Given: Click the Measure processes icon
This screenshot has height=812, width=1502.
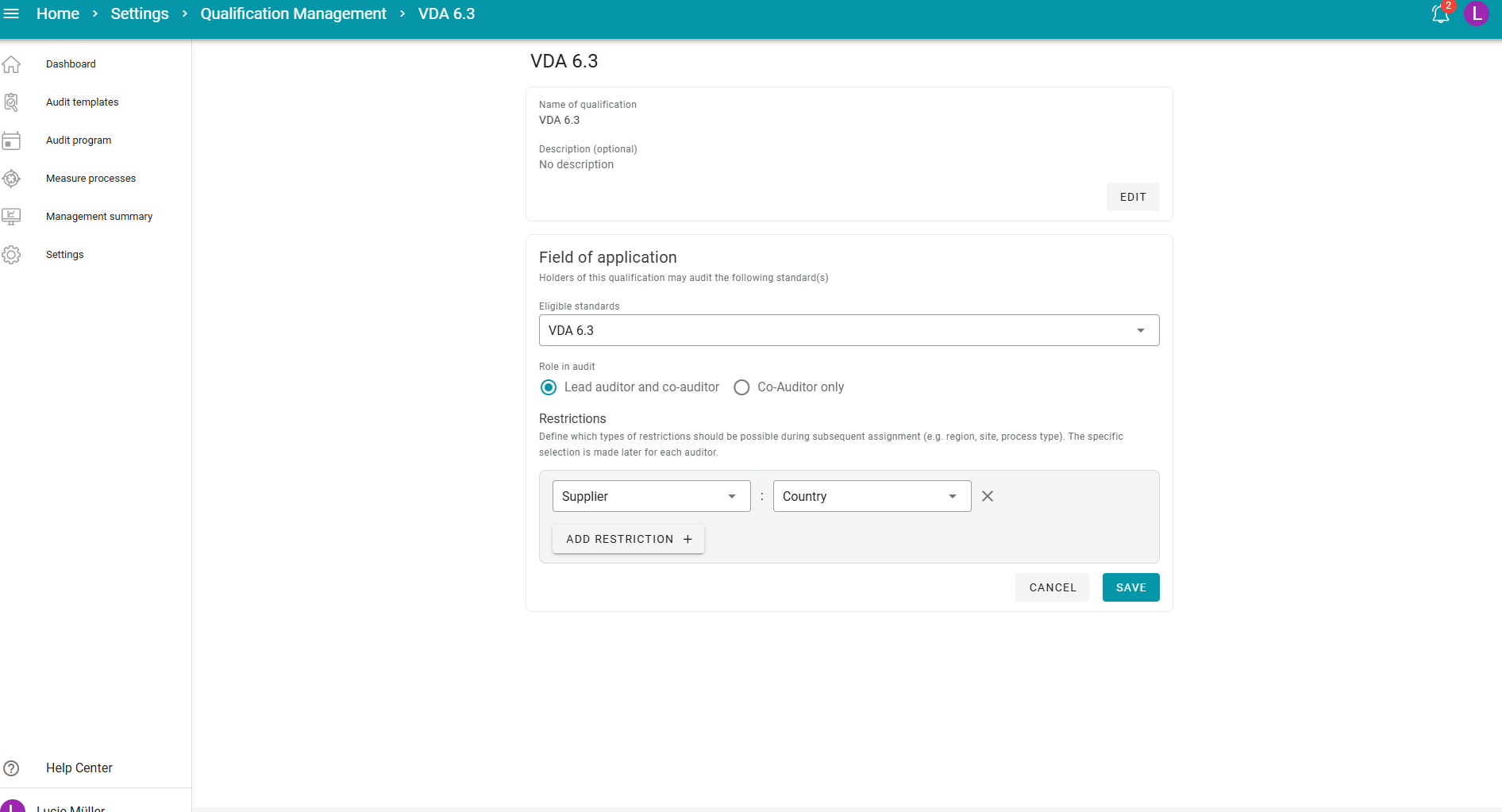Looking at the screenshot, I should pyautogui.click(x=12, y=179).
